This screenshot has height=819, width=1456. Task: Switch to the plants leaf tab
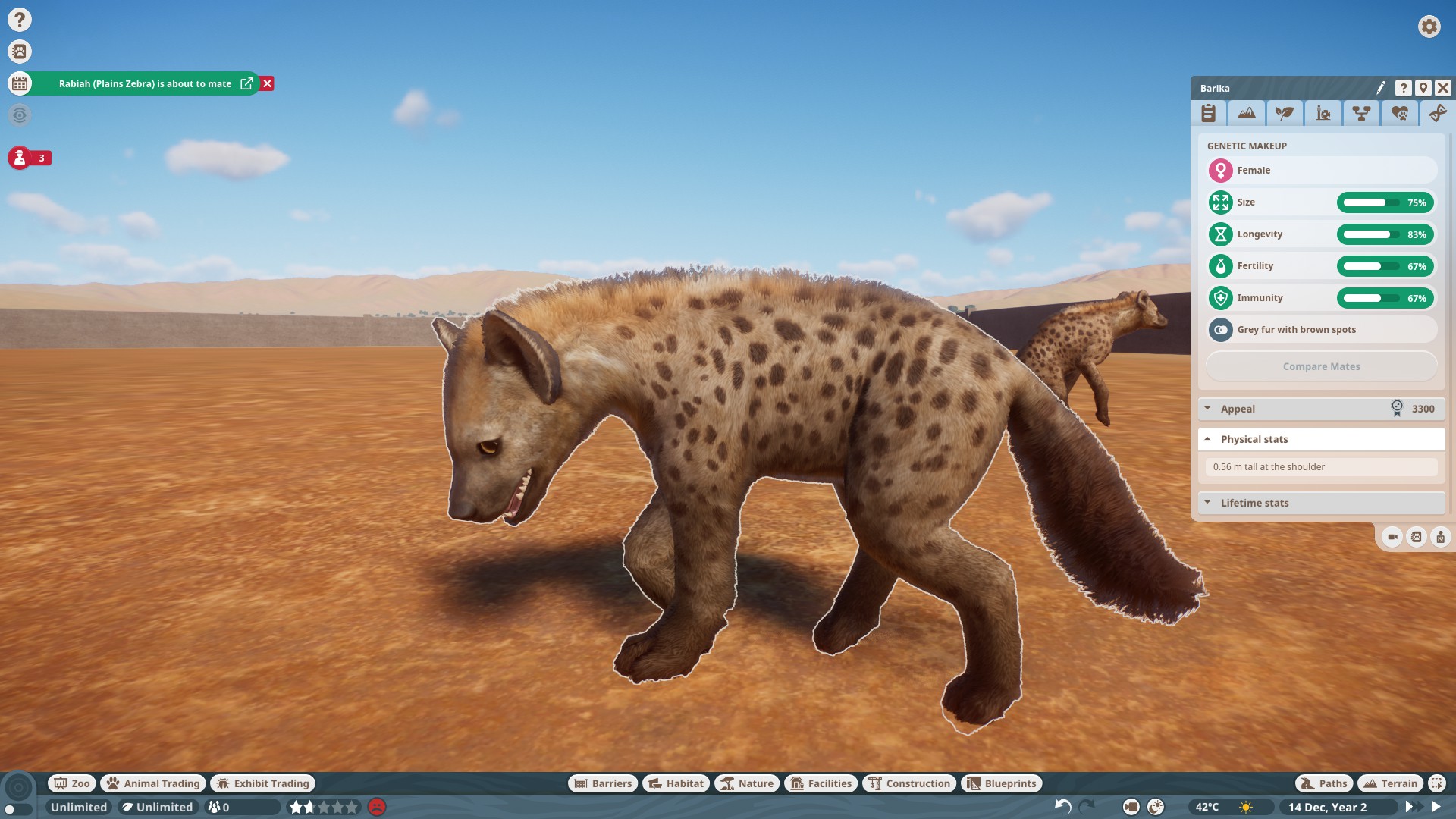(1285, 113)
